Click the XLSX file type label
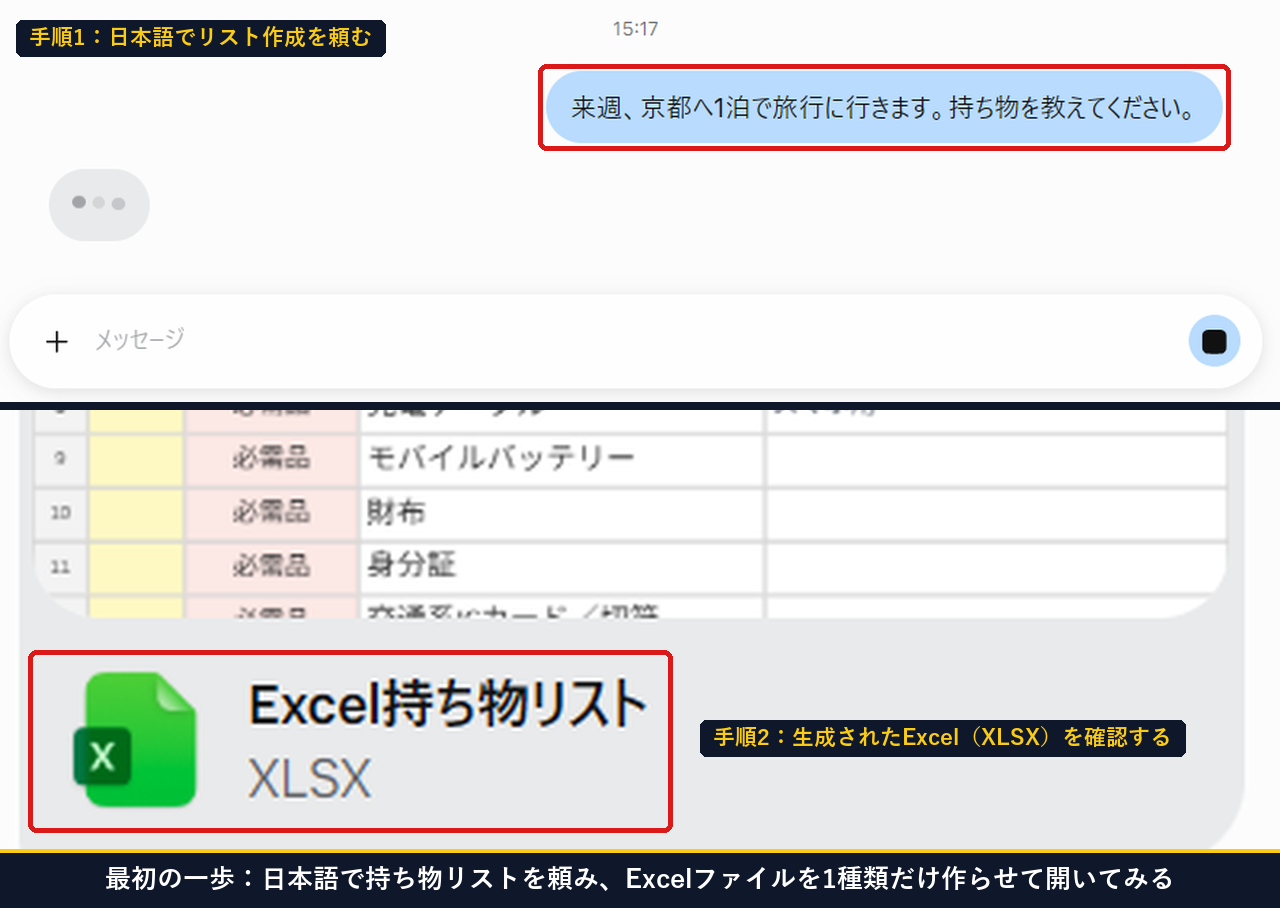This screenshot has height=908, width=1280. click(309, 780)
